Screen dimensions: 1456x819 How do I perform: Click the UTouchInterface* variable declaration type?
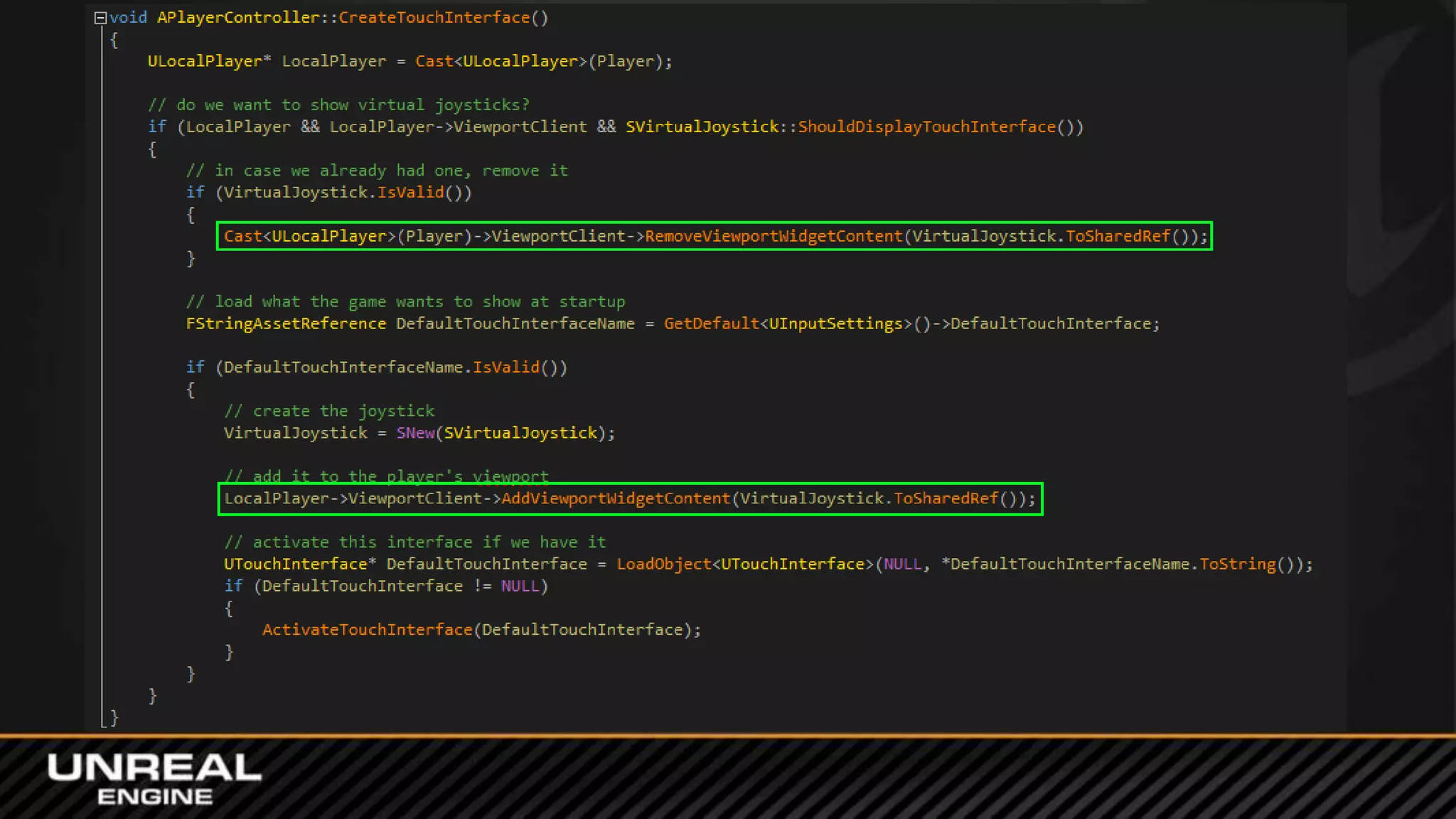point(299,564)
